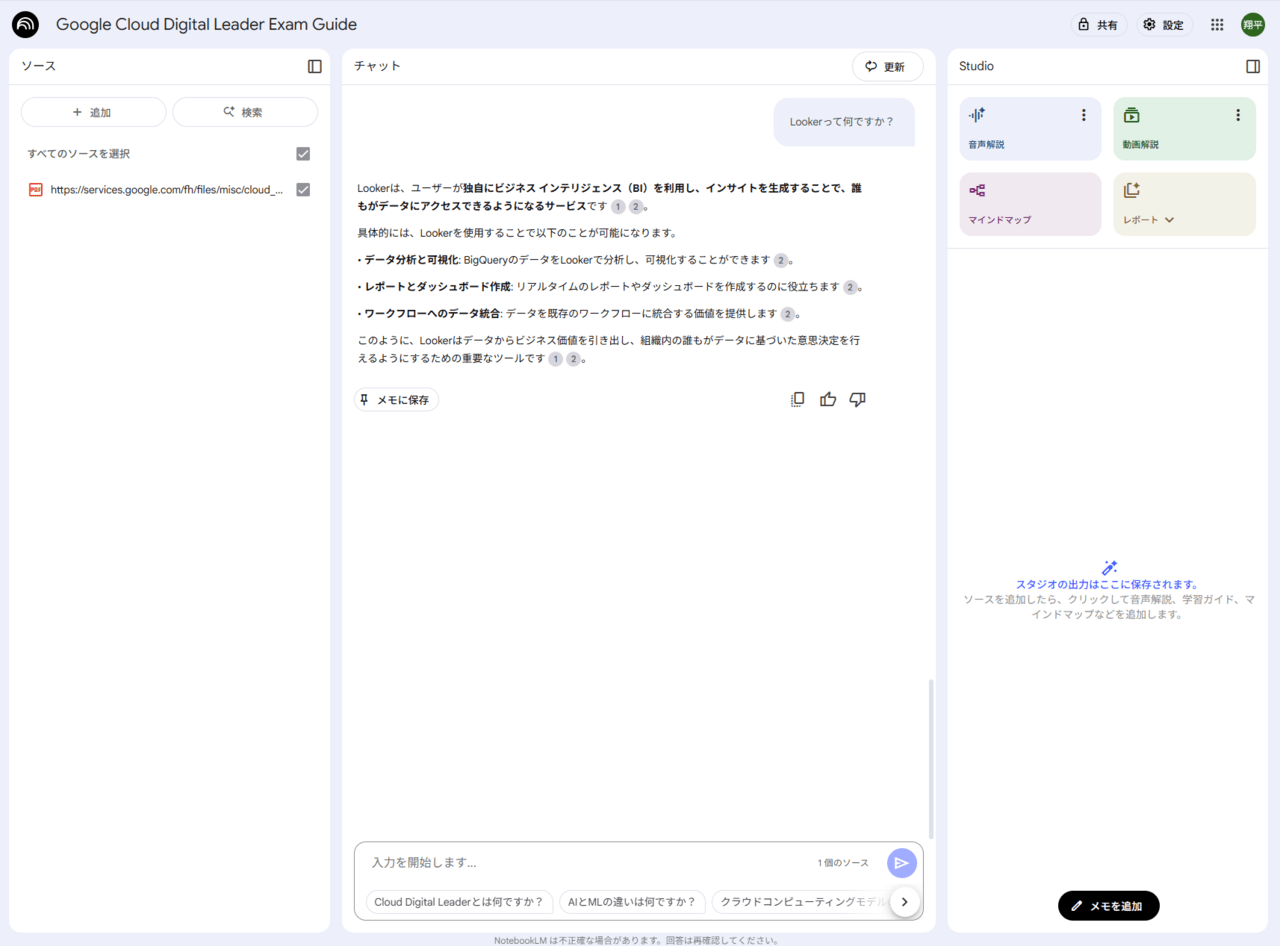Open 設定 settings button

[x=1164, y=25]
